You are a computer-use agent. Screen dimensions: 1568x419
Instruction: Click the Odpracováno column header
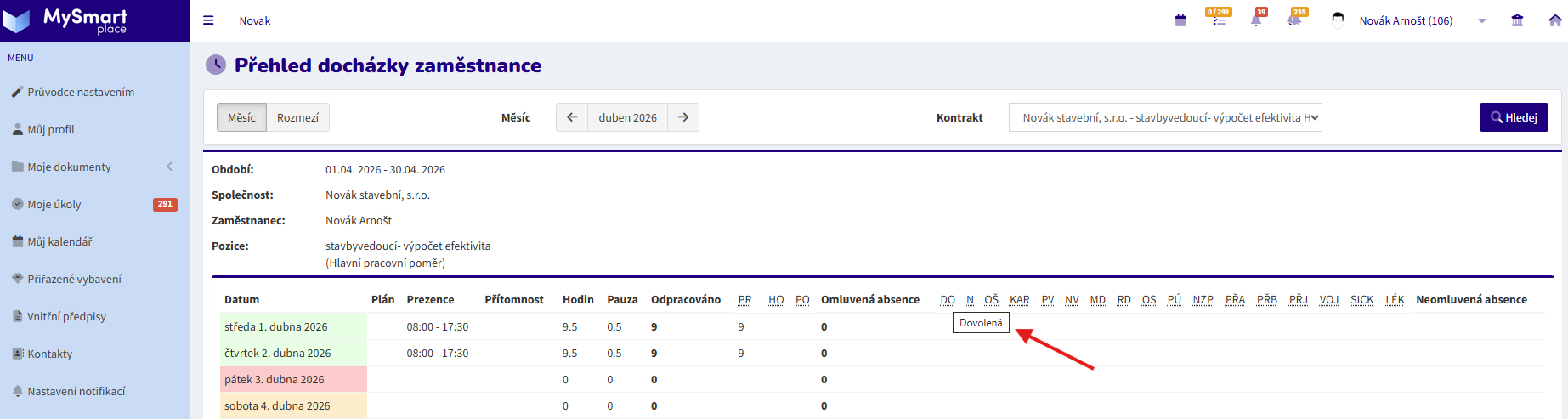tap(686, 299)
